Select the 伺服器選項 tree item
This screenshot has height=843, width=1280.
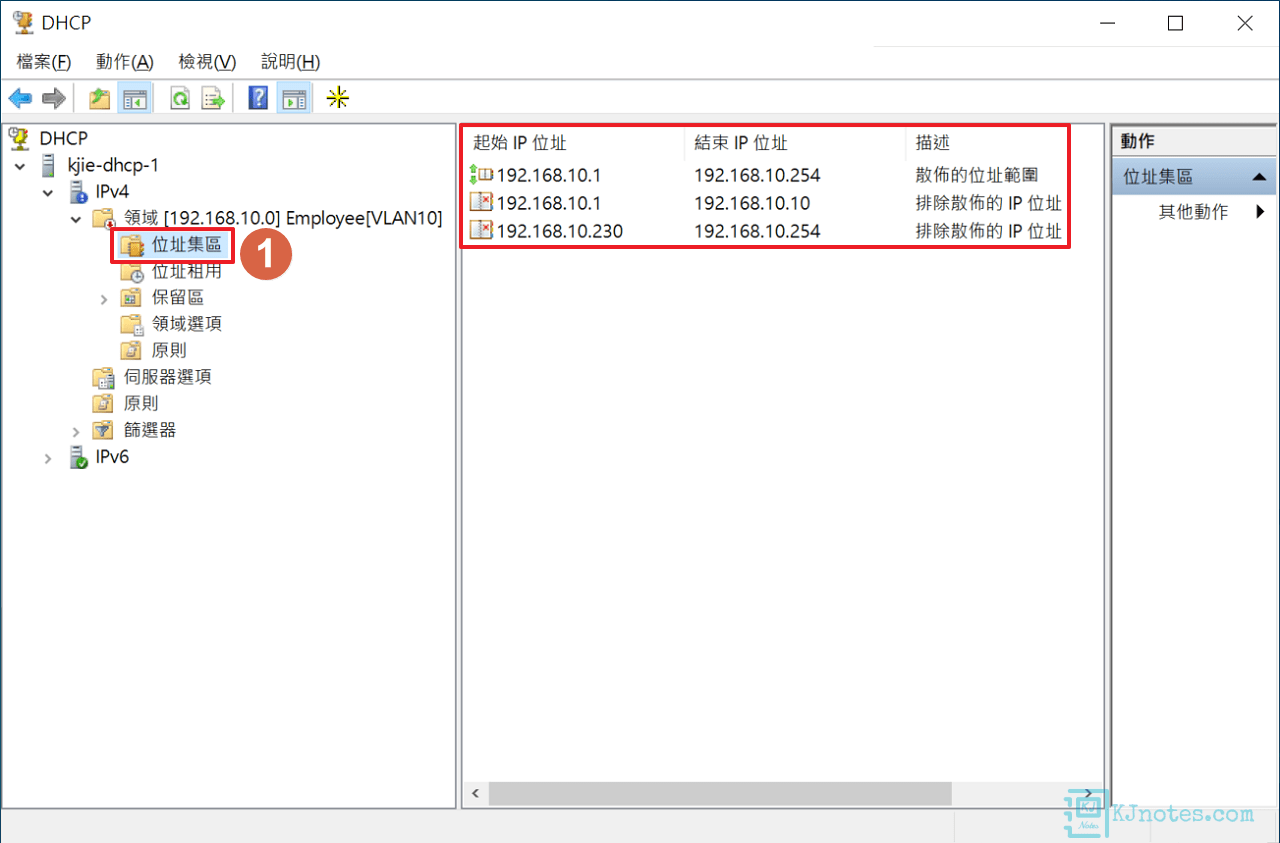tap(168, 377)
